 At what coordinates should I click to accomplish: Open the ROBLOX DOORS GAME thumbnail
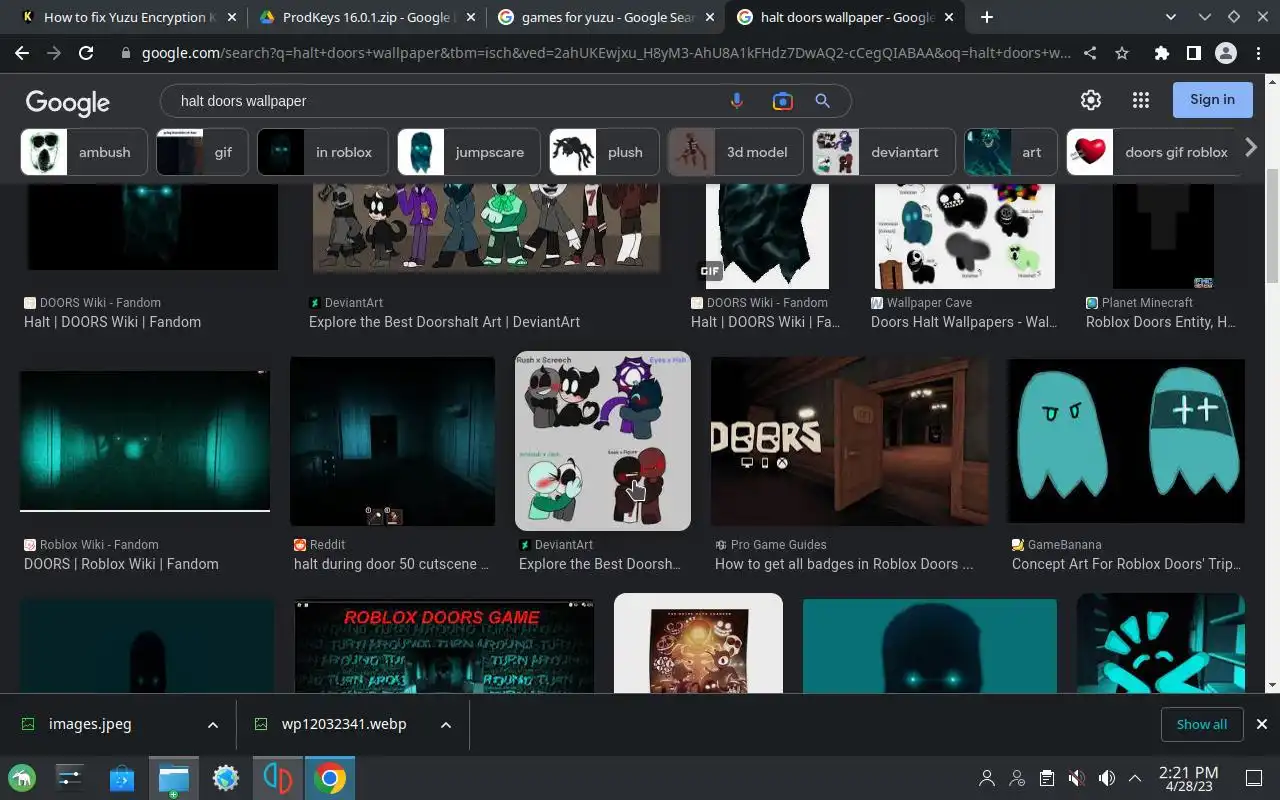pos(444,646)
